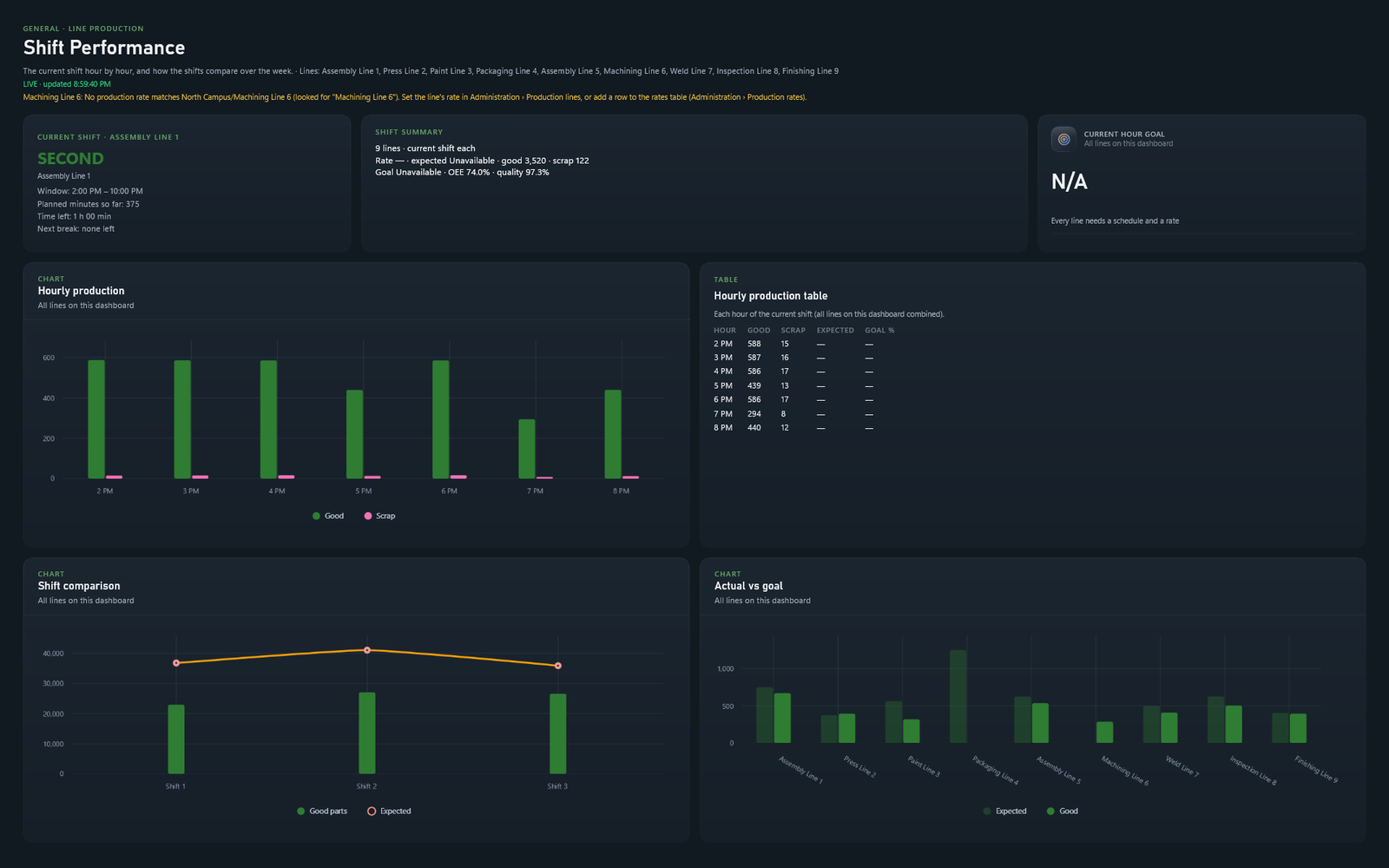
Task: Click the GOAL % column header
Action: [x=879, y=330]
